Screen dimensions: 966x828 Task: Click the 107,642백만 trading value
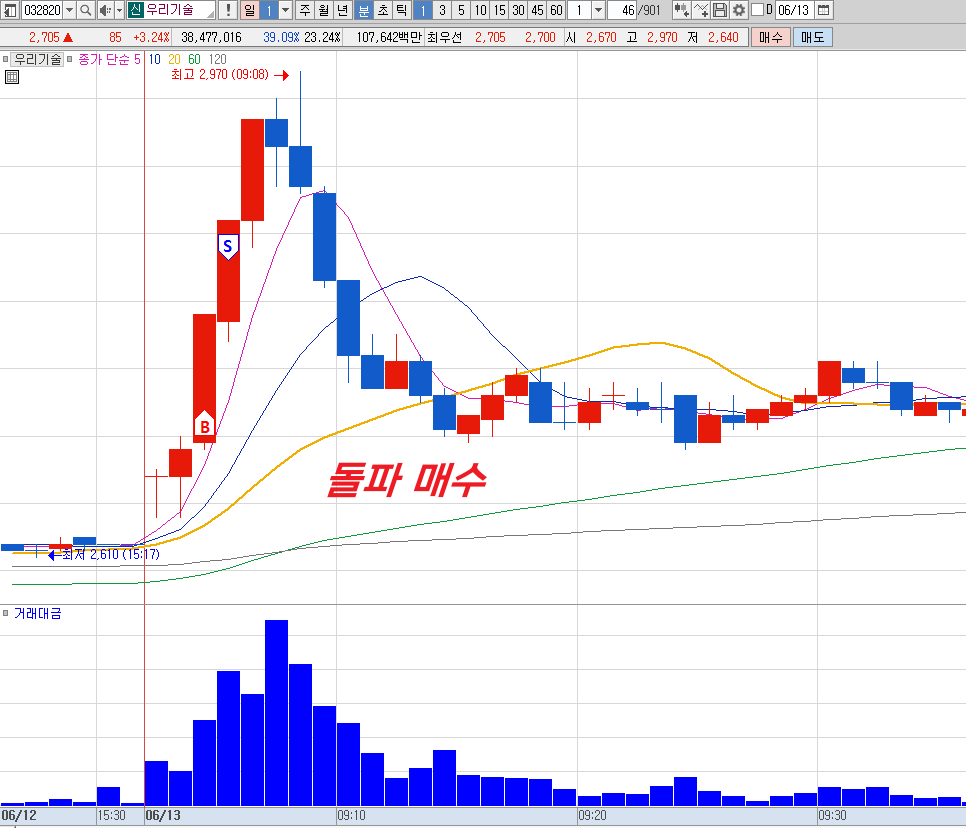click(389, 37)
